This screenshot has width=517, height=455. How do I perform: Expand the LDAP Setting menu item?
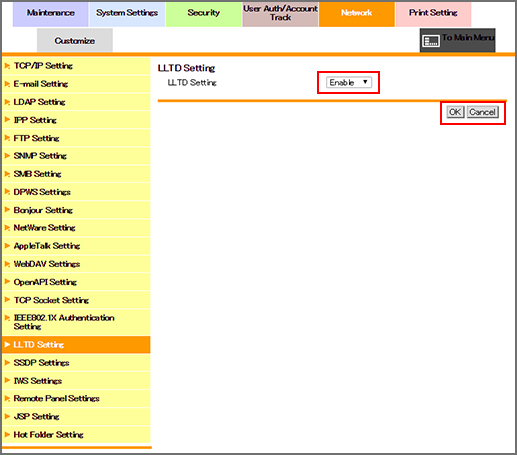[x=76, y=102]
